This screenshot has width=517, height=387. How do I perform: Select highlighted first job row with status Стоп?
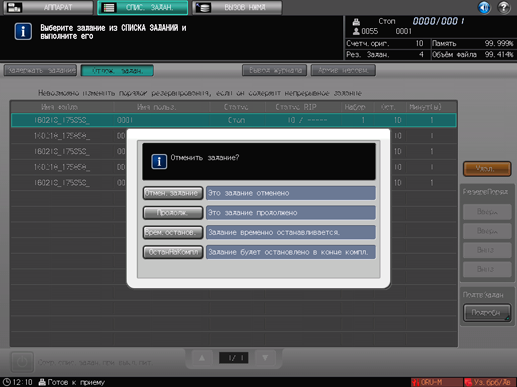[234, 120]
